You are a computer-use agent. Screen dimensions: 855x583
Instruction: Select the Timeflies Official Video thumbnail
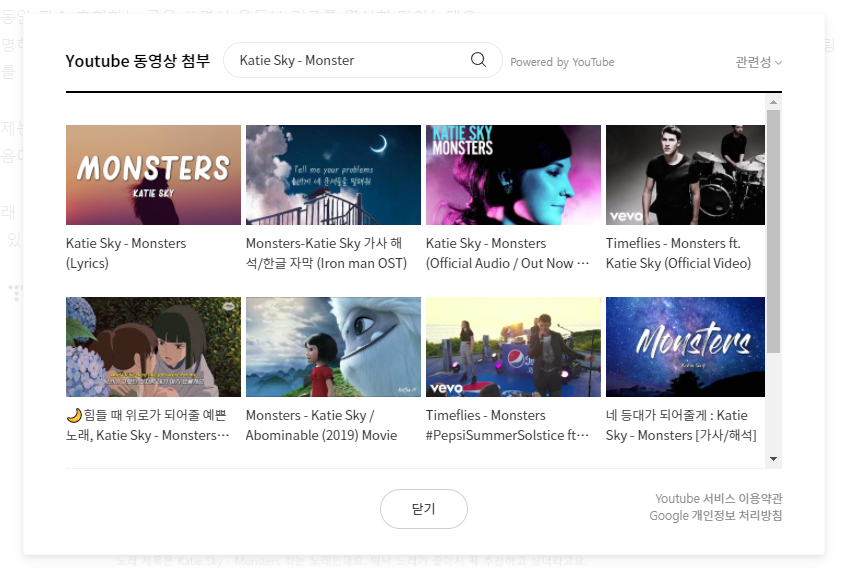(685, 175)
